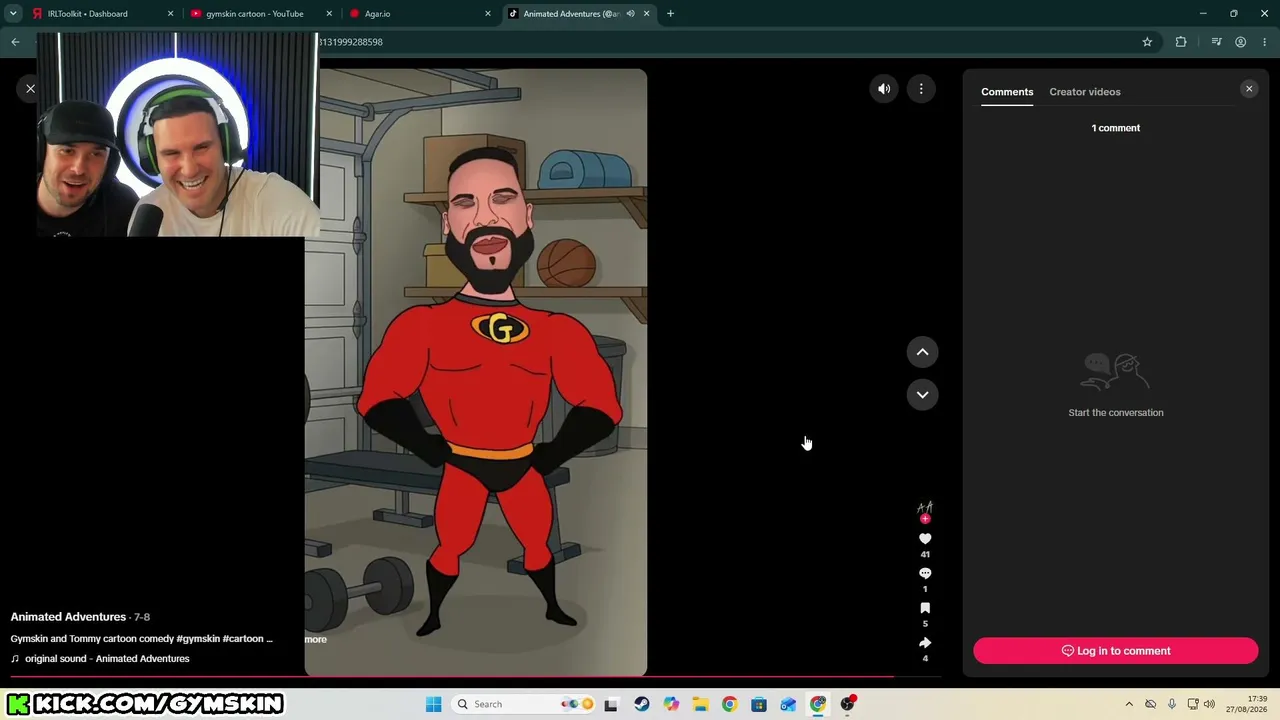Go to the next video with the down arrow
The width and height of the screenshot is (1280, 720).
point(922,394)
